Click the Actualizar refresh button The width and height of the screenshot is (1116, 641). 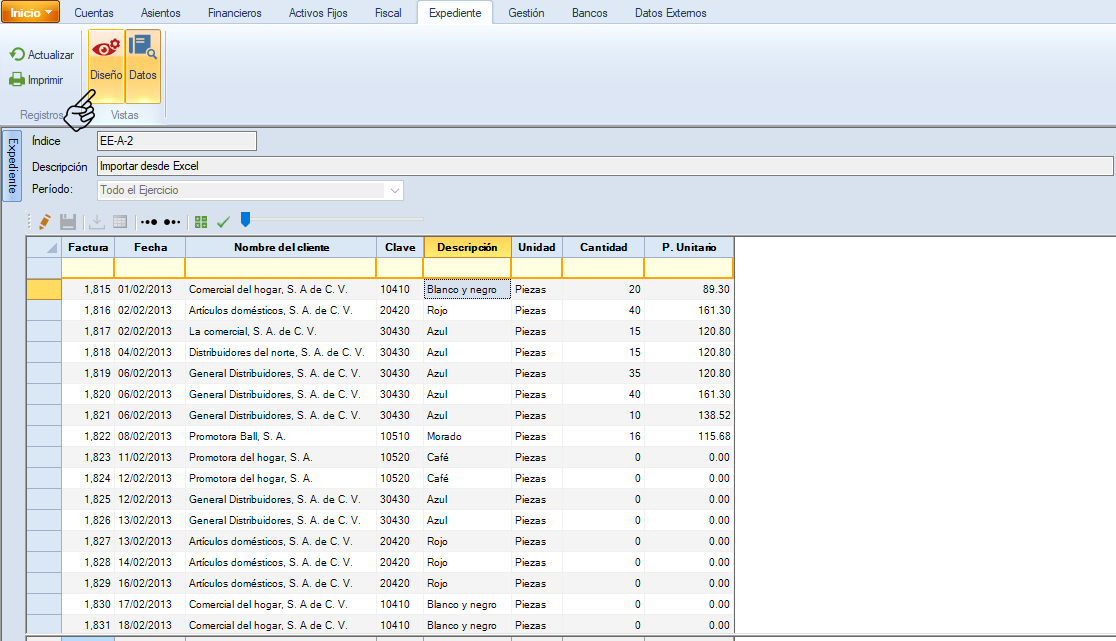coord(42,55)
